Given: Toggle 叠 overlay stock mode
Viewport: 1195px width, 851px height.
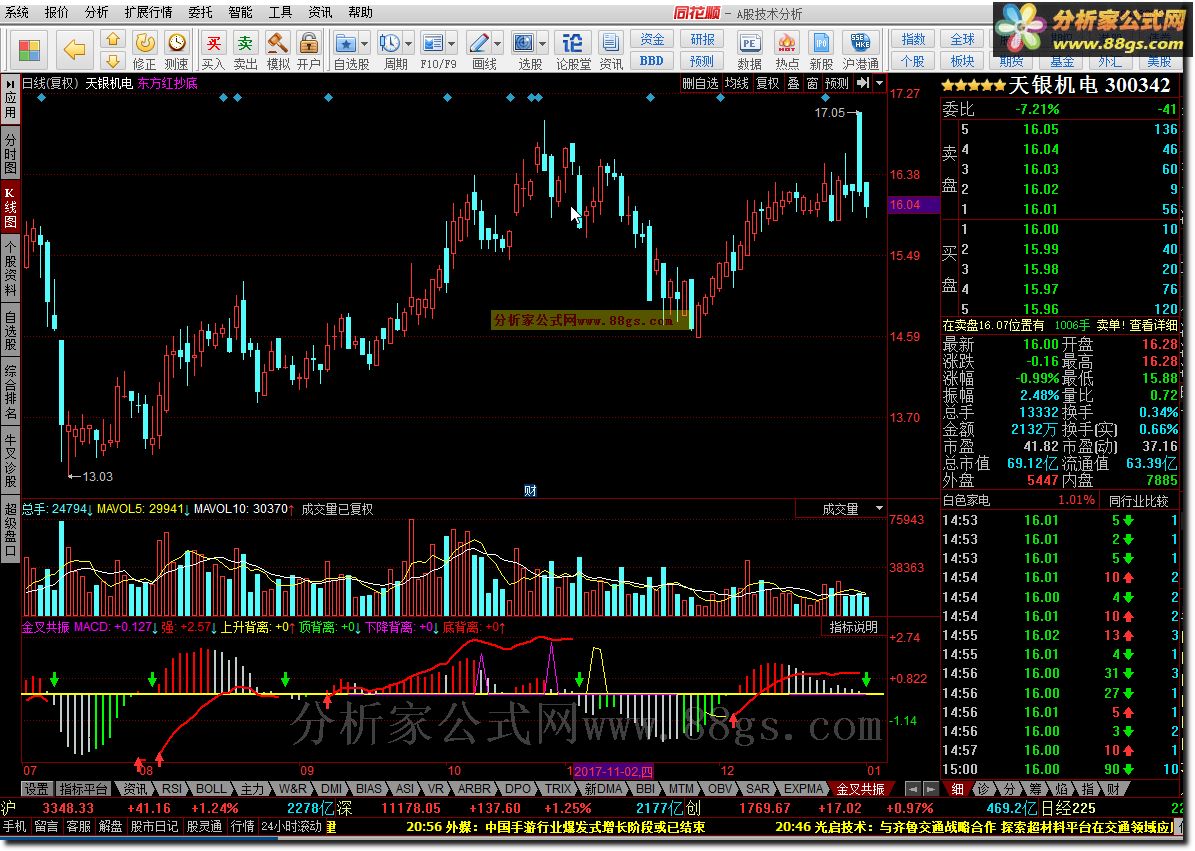Looking at the screenshot, I should pos(793,83).
